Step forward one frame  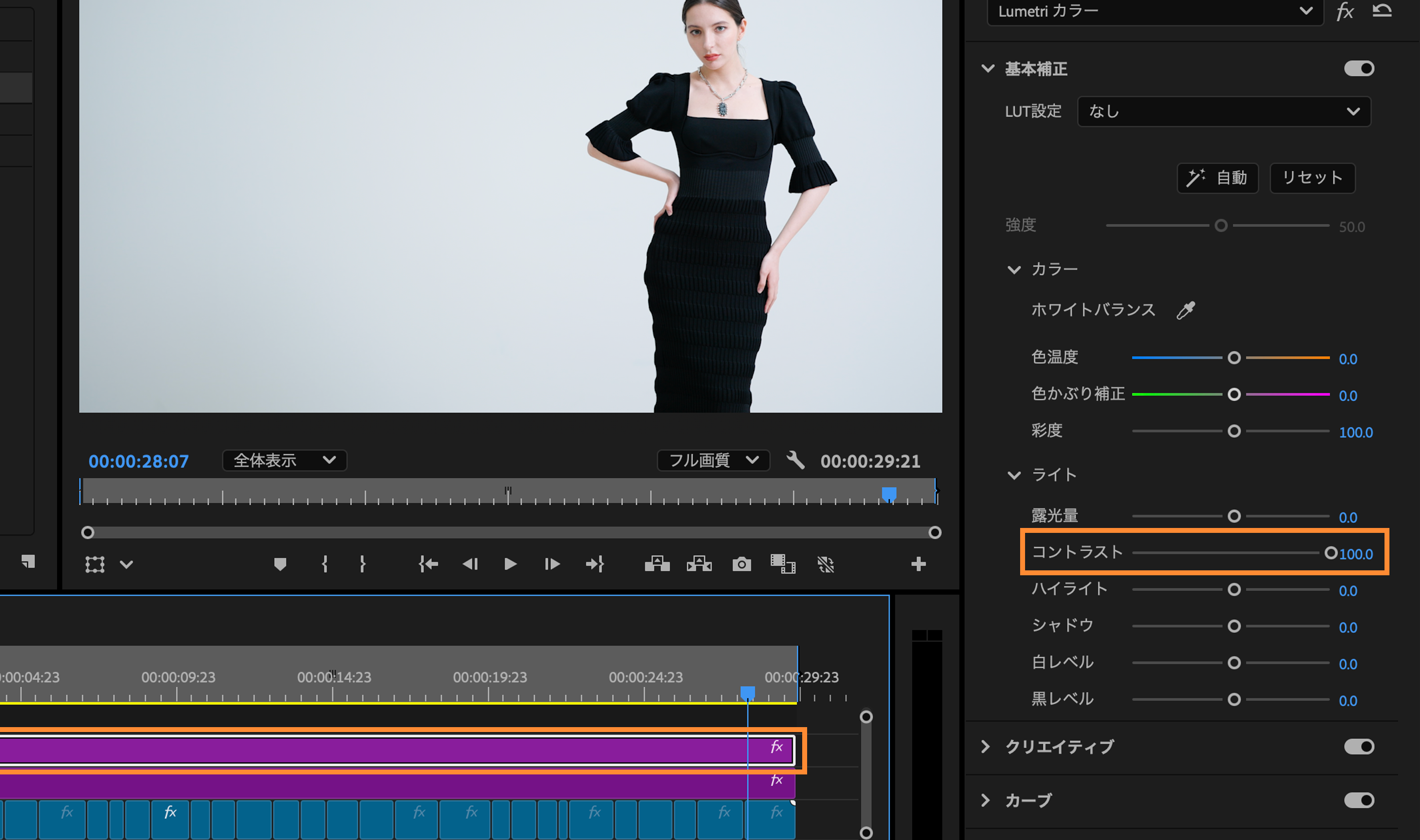pyautogui.click(x=552, y=564)
